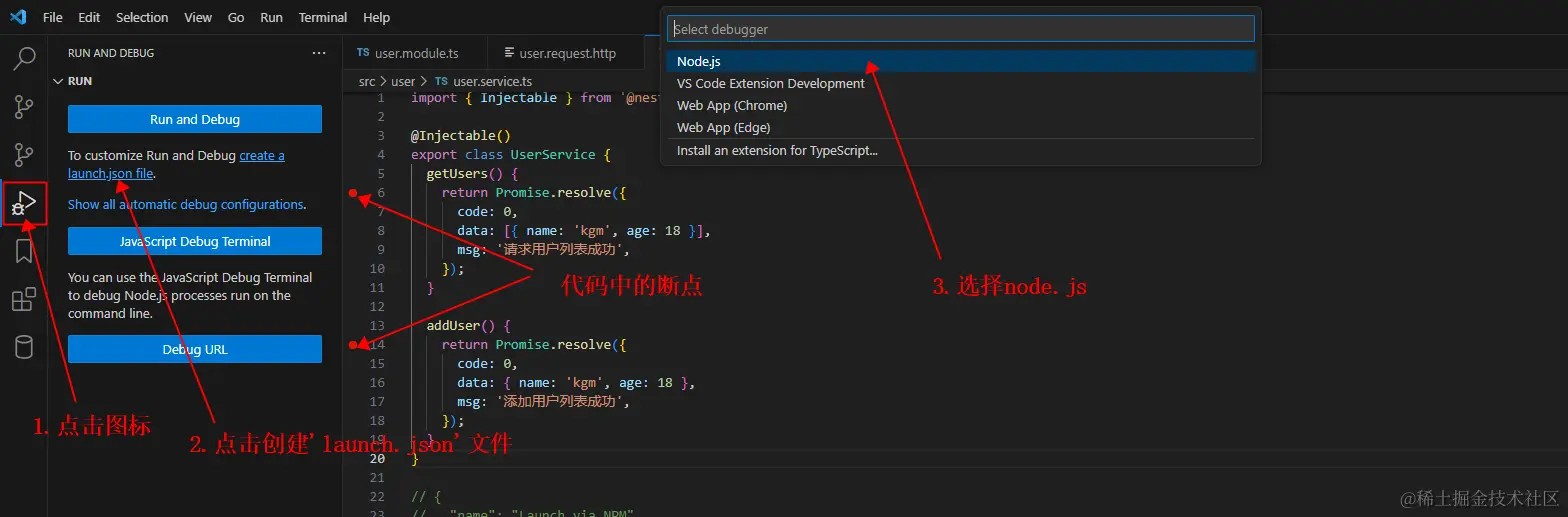Click the user folder breadcrumb segment
This screenshot has height=517, width=1568.
click(403, 81)
